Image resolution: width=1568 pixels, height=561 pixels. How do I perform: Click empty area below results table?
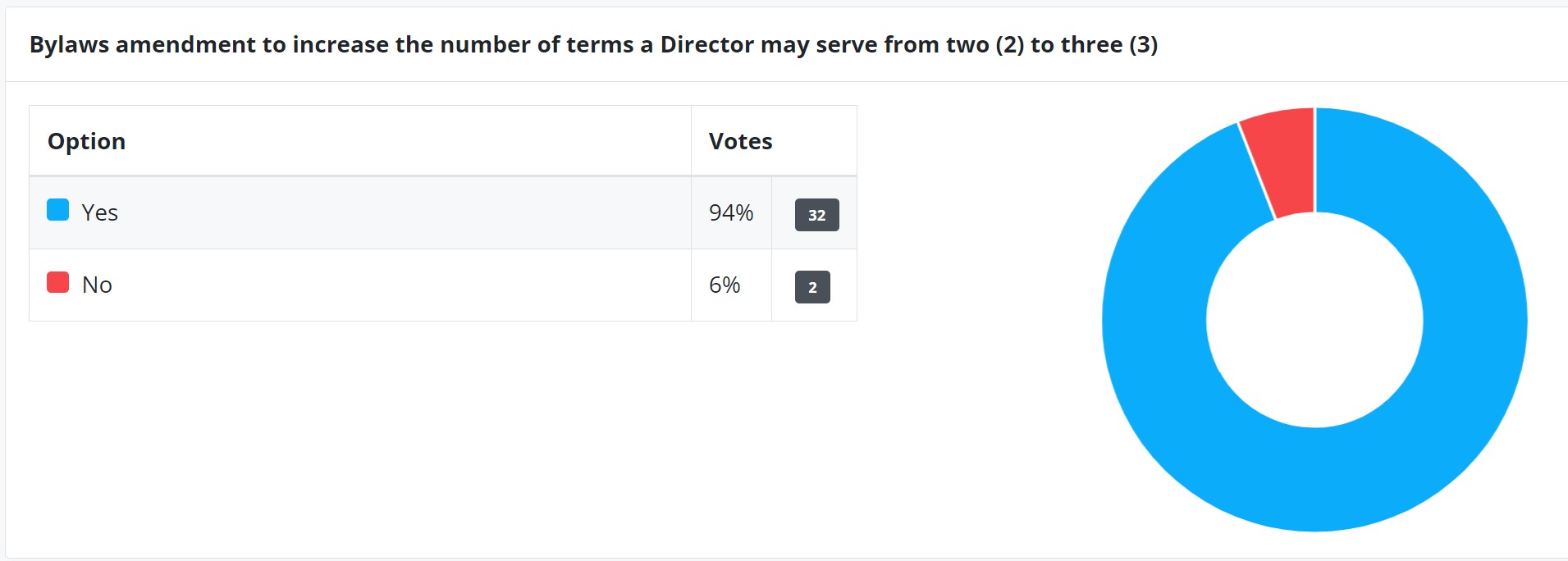443,435
